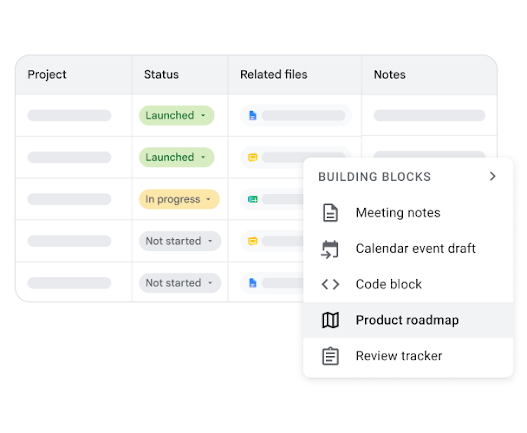
Task: Click the first row Project cell placeholder
Action: click(x=69, y=116)
